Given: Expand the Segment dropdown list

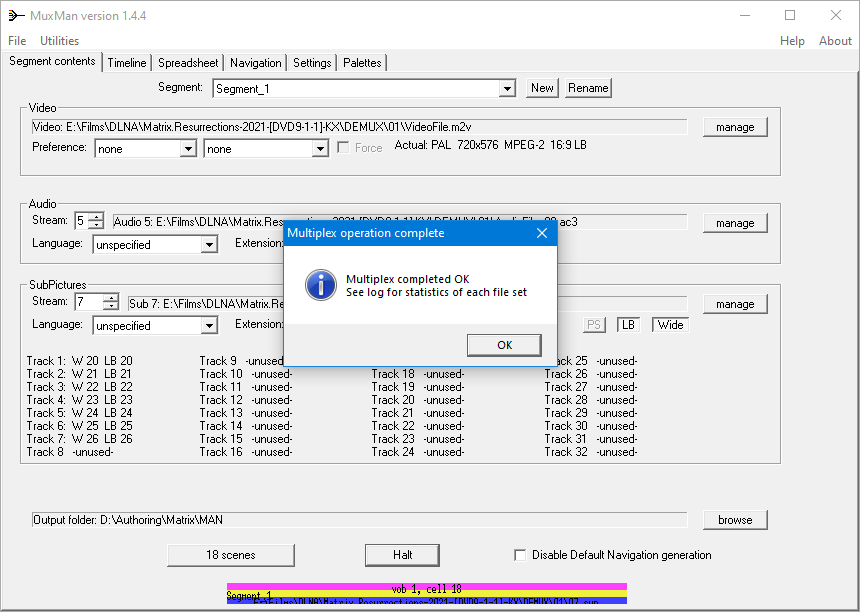Looking at the screenshot, I should click(507, 89).
